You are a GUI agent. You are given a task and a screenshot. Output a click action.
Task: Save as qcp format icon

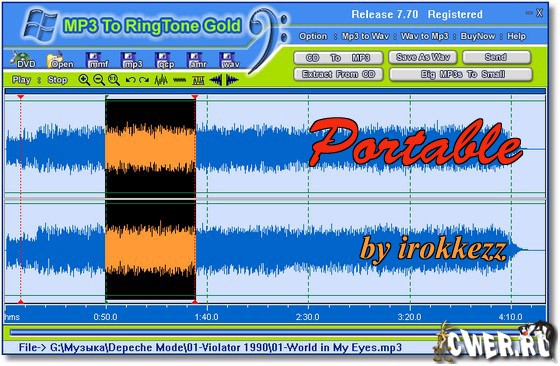tap(165, 60)
